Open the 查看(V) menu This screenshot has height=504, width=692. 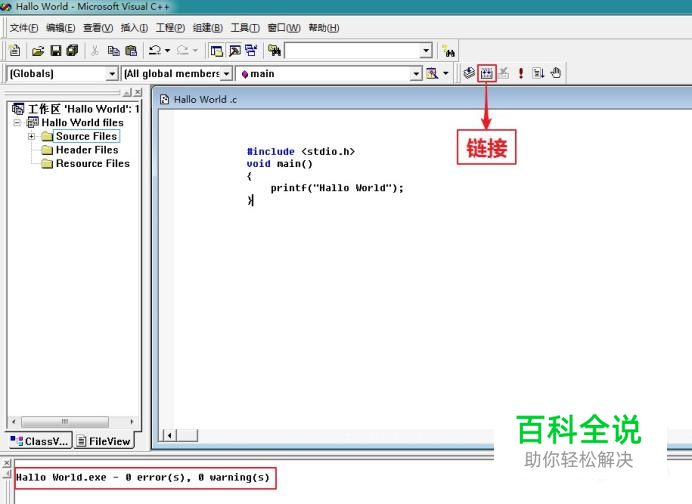pos(98,28)
